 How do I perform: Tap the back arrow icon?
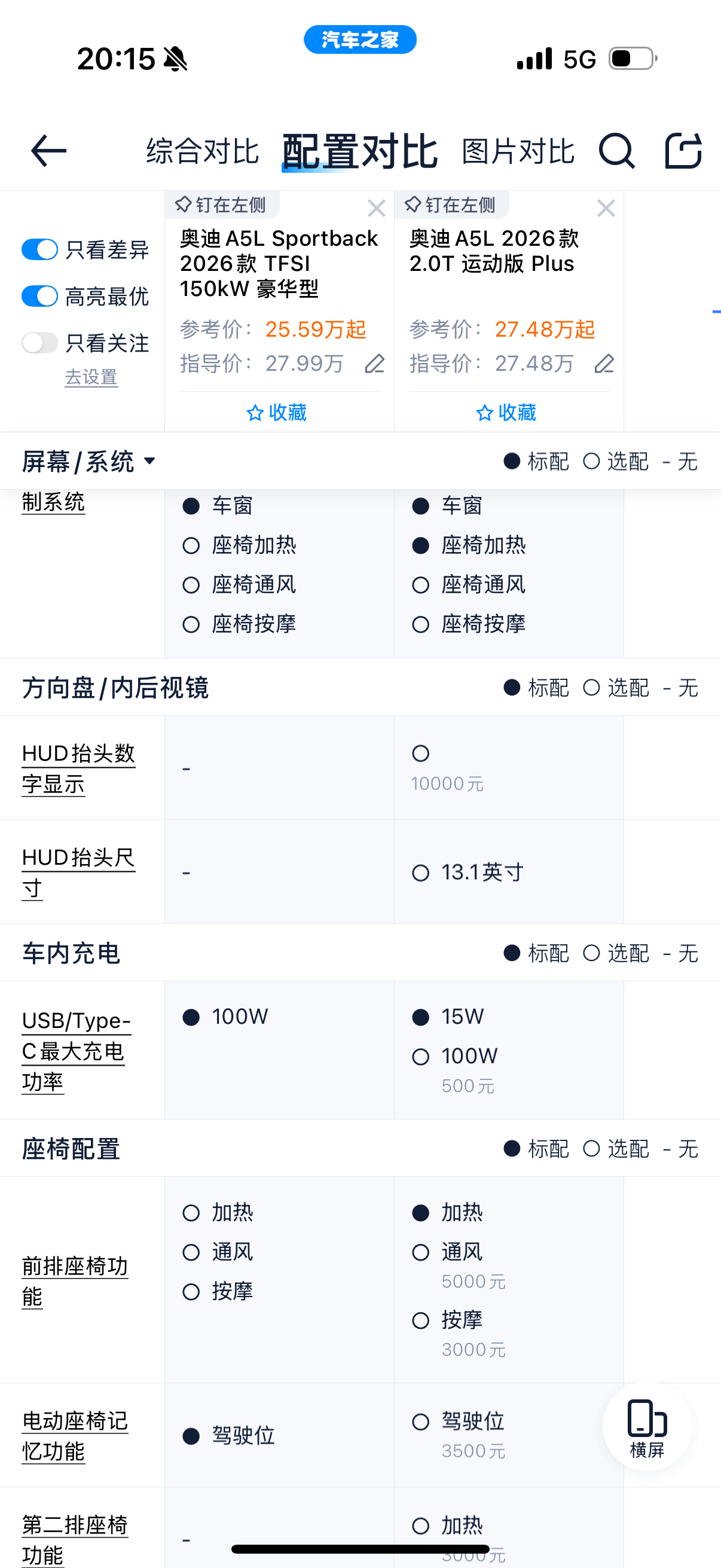48,151
